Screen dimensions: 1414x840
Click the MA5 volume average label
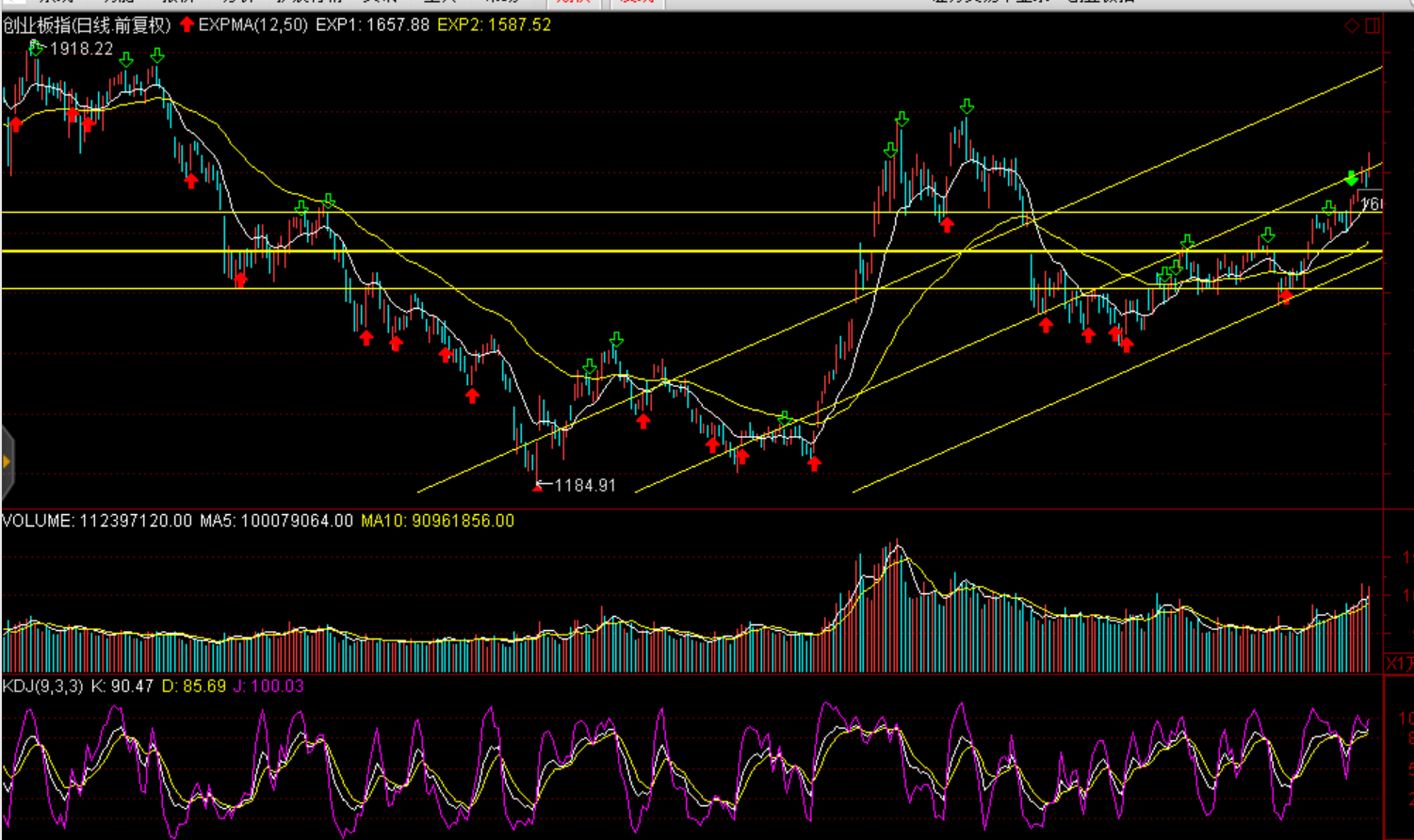[x=276, y=521]
